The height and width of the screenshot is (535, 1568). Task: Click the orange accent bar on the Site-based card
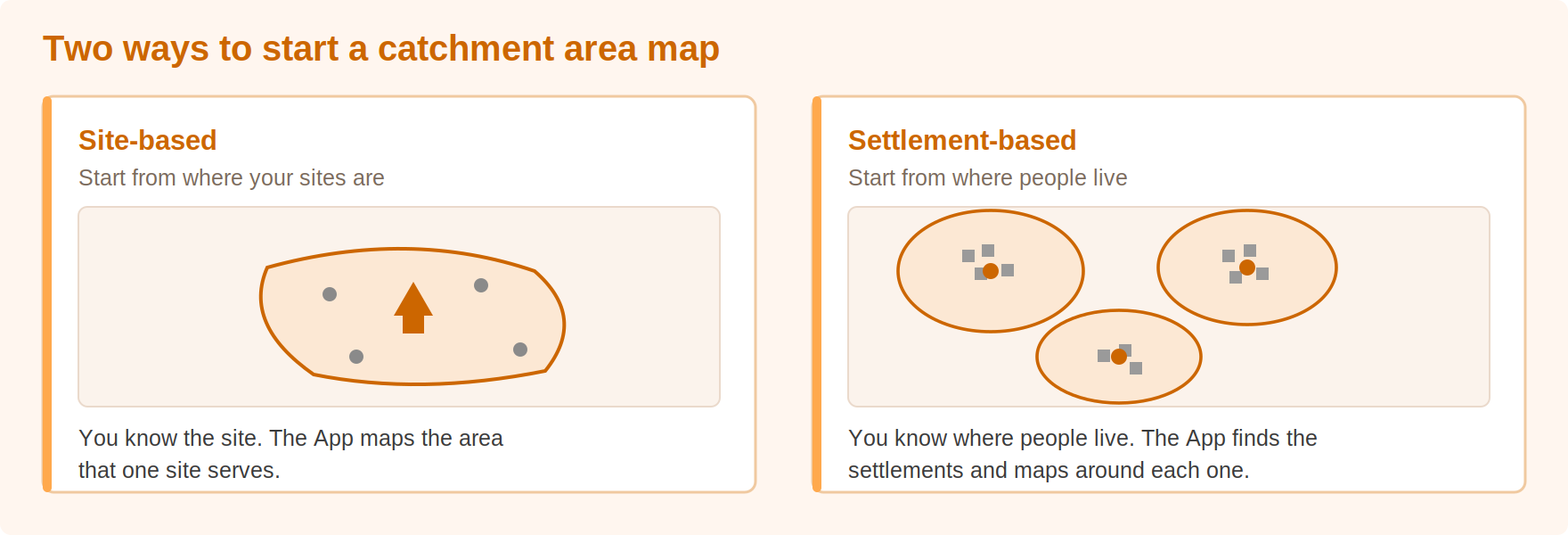(47, 294)
